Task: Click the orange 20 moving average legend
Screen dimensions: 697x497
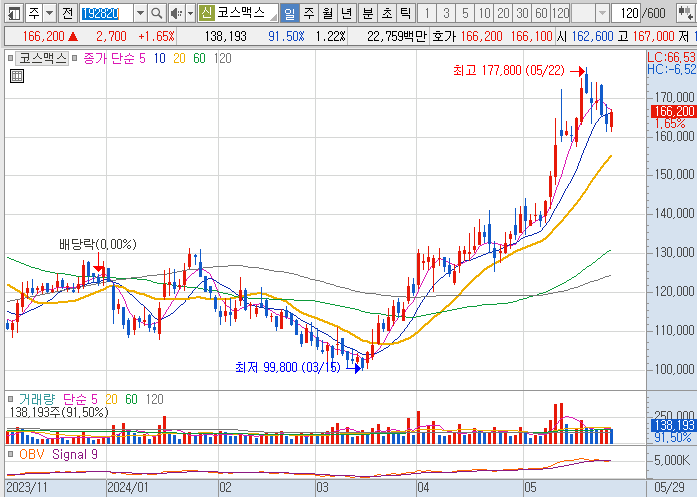Action: click(179, 58)
